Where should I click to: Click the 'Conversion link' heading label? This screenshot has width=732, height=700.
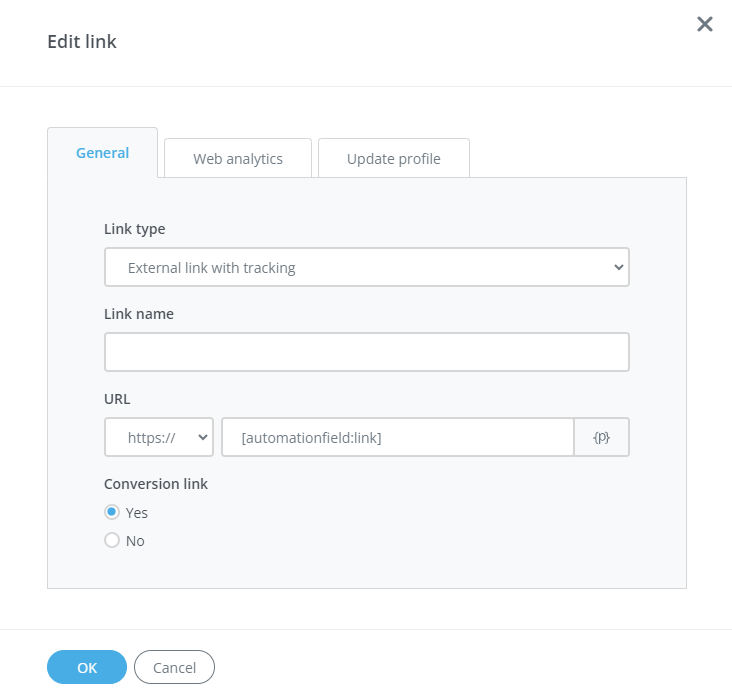pyautogui.click(x=156, y=484)
